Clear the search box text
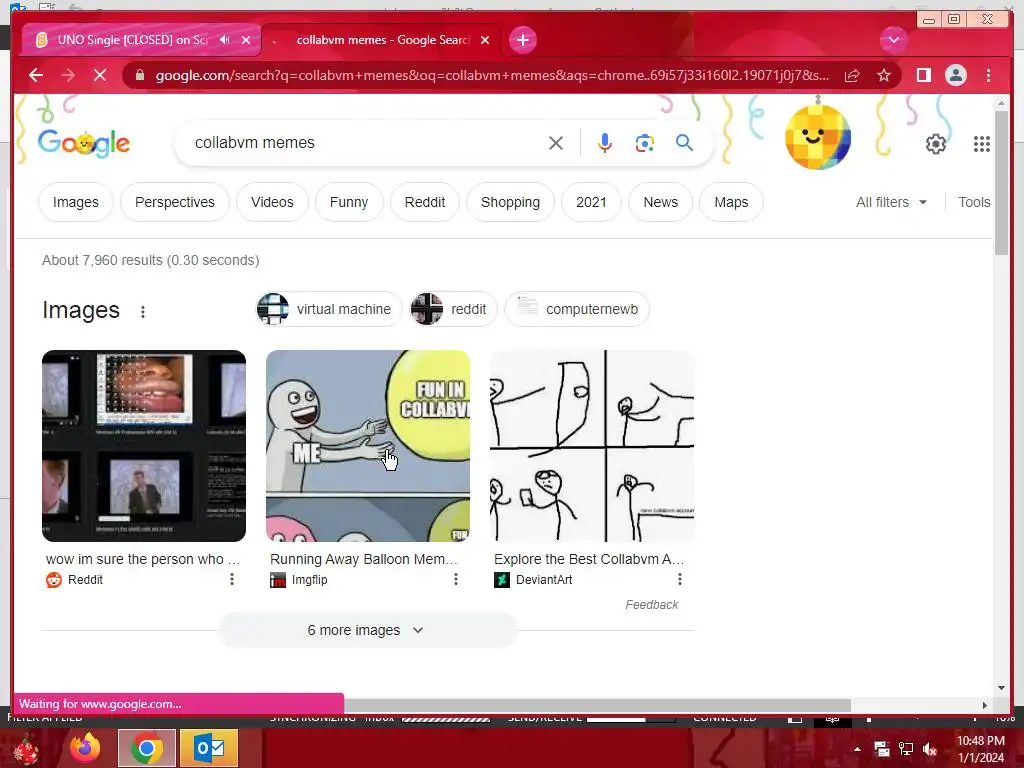This screenshot has width=1024, height=768. coord(556,143)
